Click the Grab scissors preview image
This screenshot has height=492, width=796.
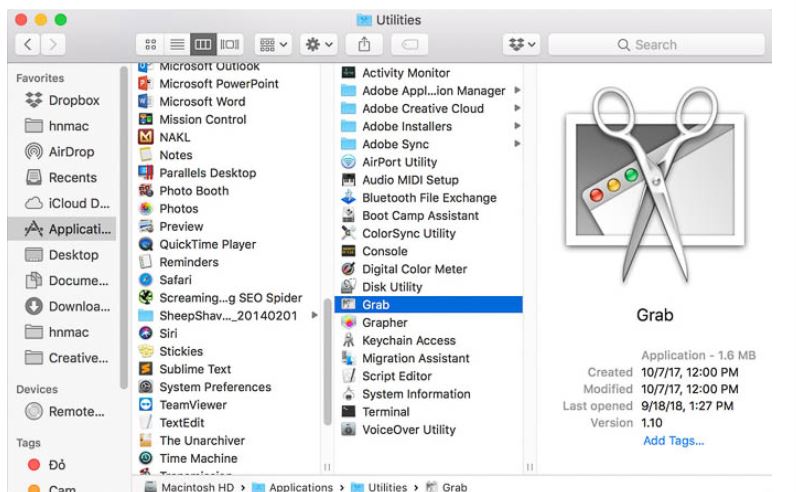click(655, 185)
